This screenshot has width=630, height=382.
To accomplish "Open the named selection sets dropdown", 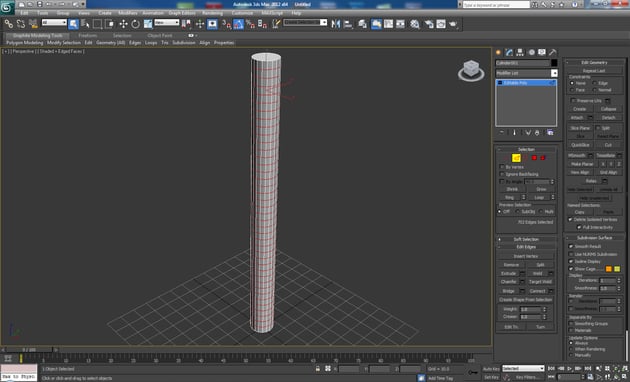I will pyautogui.click(x=305, y=22).
